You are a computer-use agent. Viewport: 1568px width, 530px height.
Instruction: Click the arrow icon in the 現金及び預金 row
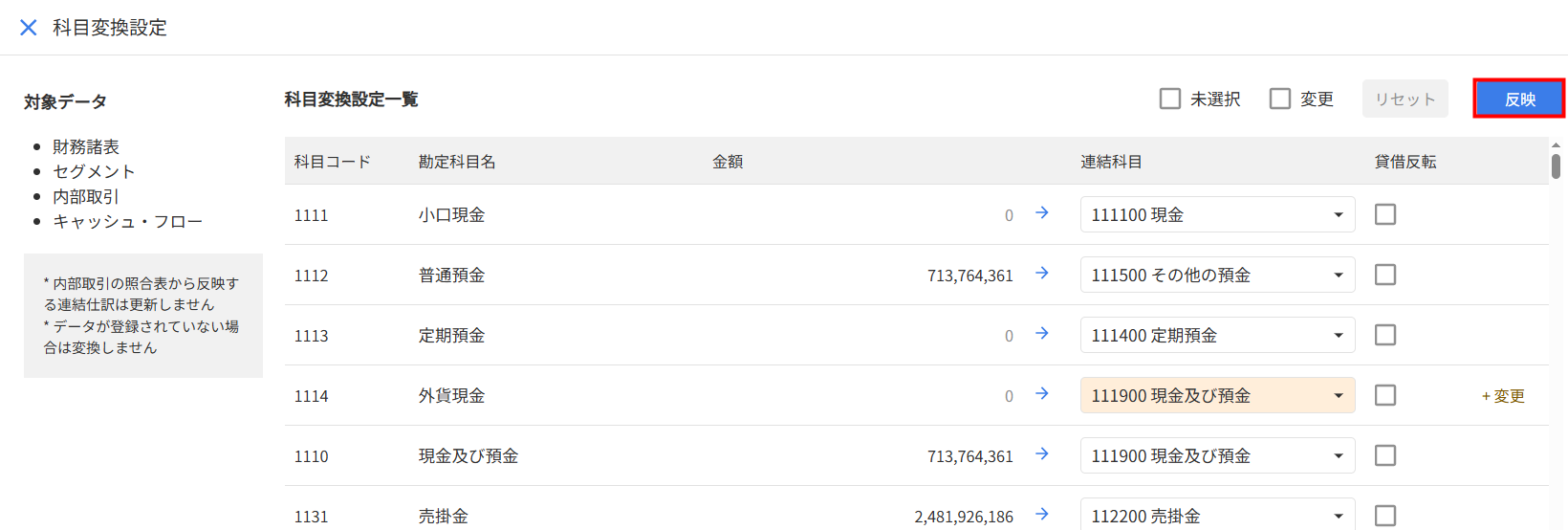tap(1042, 454)
